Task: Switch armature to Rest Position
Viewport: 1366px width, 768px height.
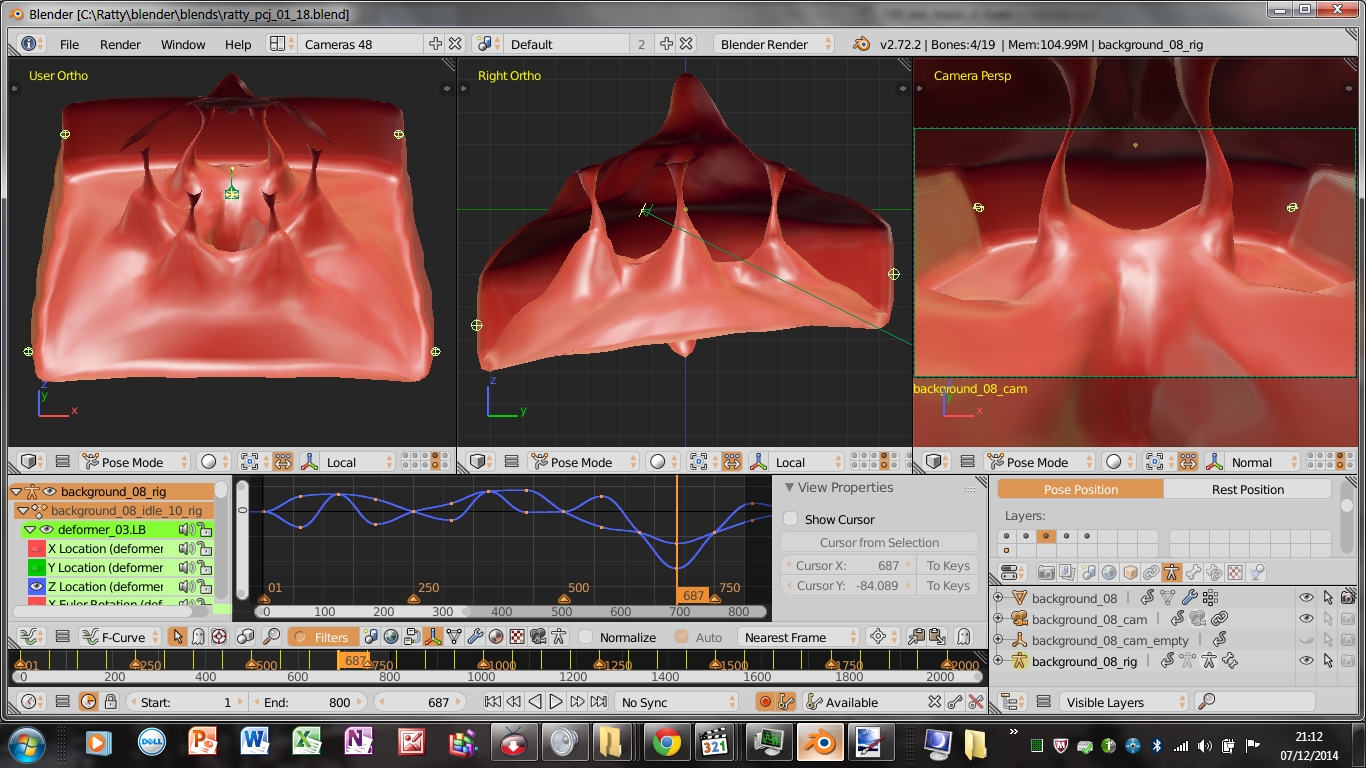Action: pyautogui.click(x=1247, y=489)
